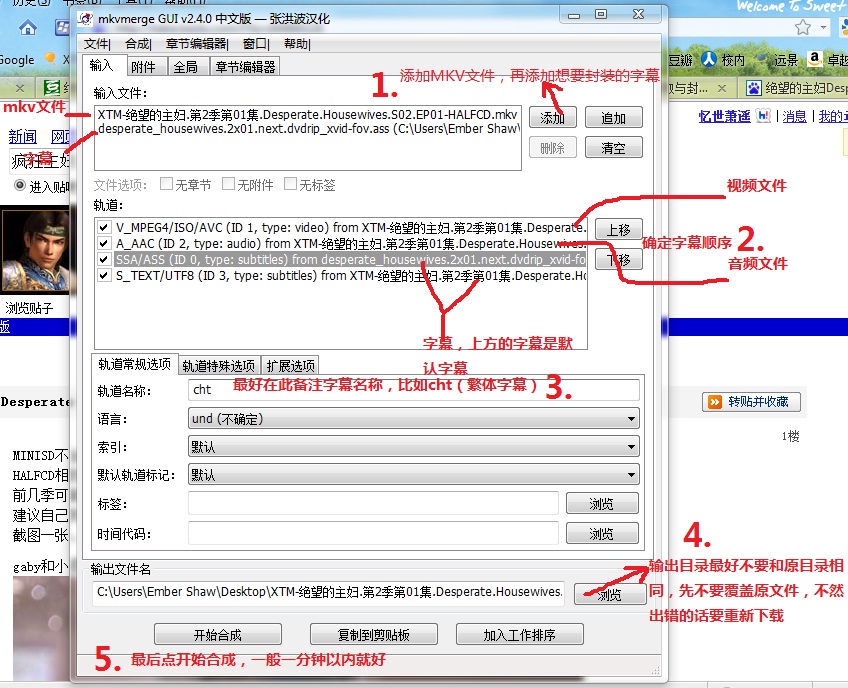Click 浏览 next to 时间代码 field
This screenshot has height=688, width=848.
pos(602,533)
